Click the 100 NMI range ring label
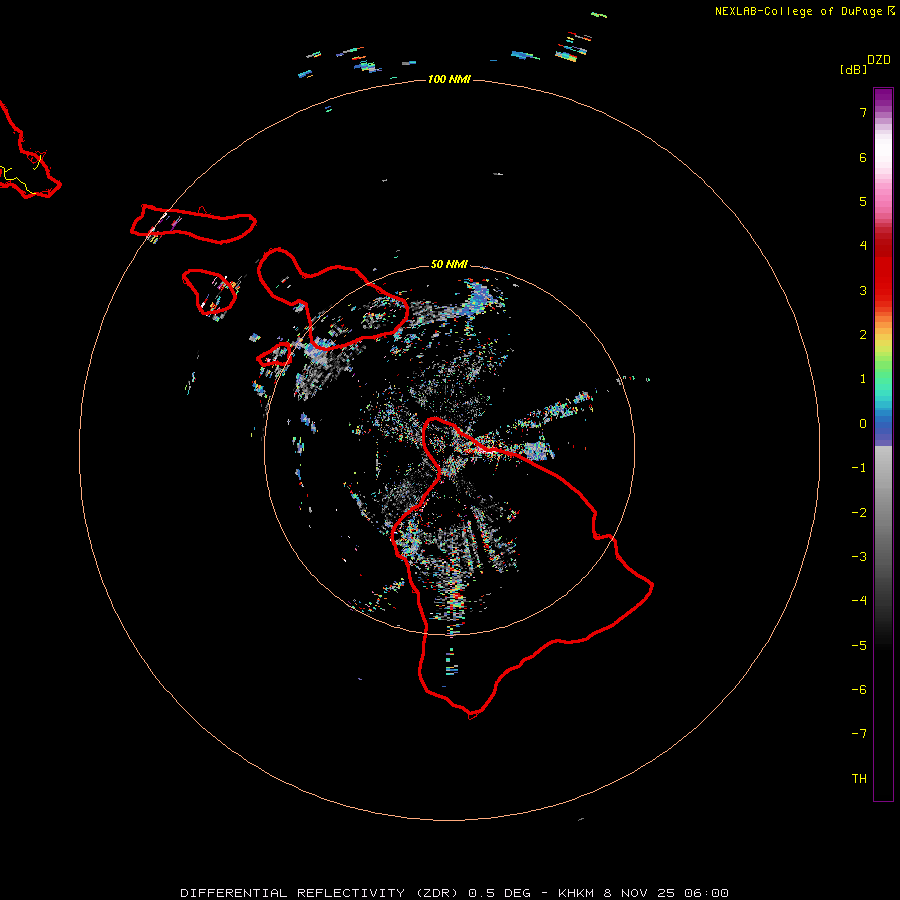Screen dimensions: 900x900 coord(449,79)
